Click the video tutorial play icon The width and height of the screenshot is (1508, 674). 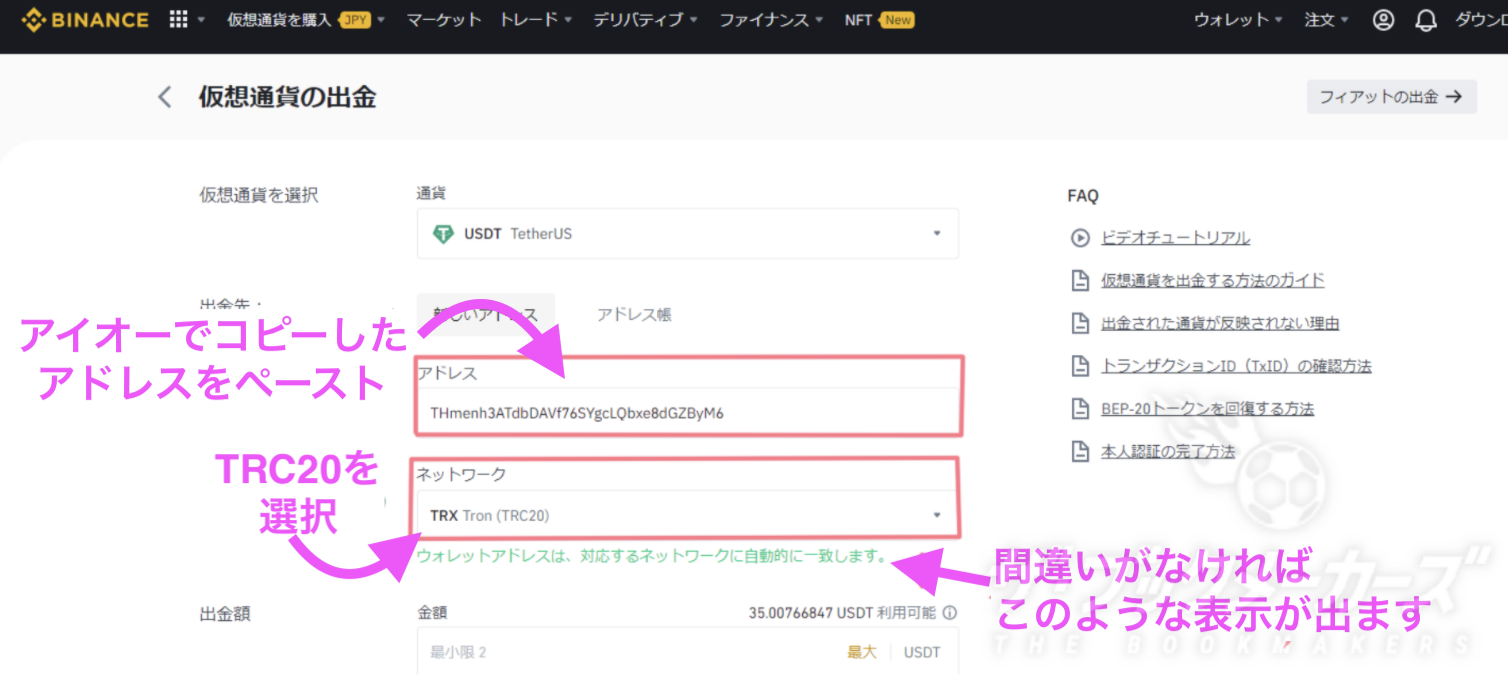1080,238
